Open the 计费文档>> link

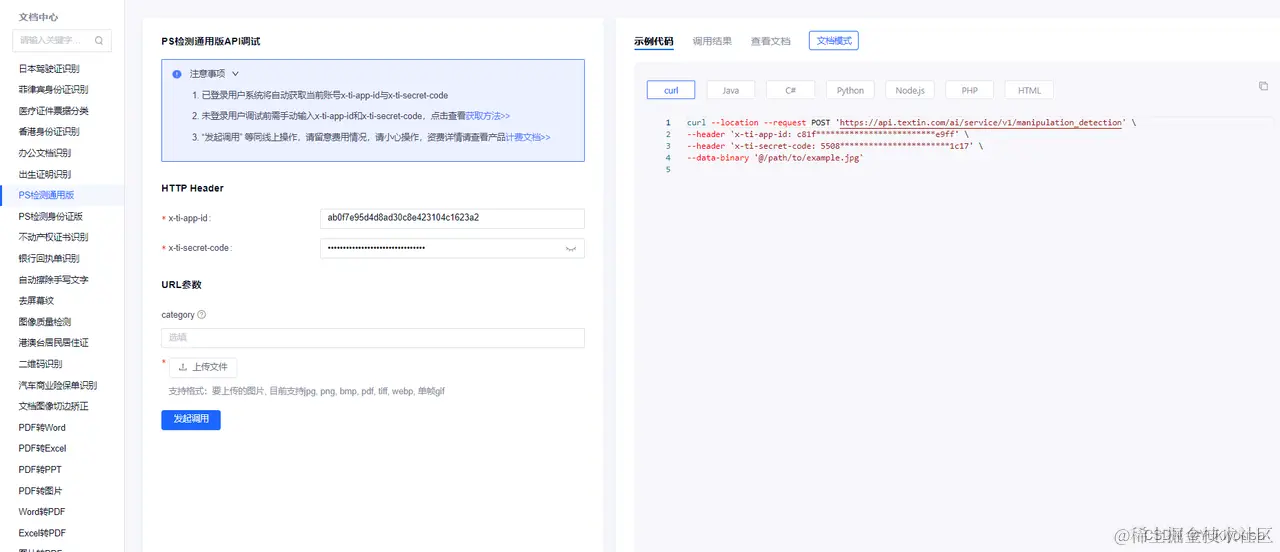click(528, 137)
